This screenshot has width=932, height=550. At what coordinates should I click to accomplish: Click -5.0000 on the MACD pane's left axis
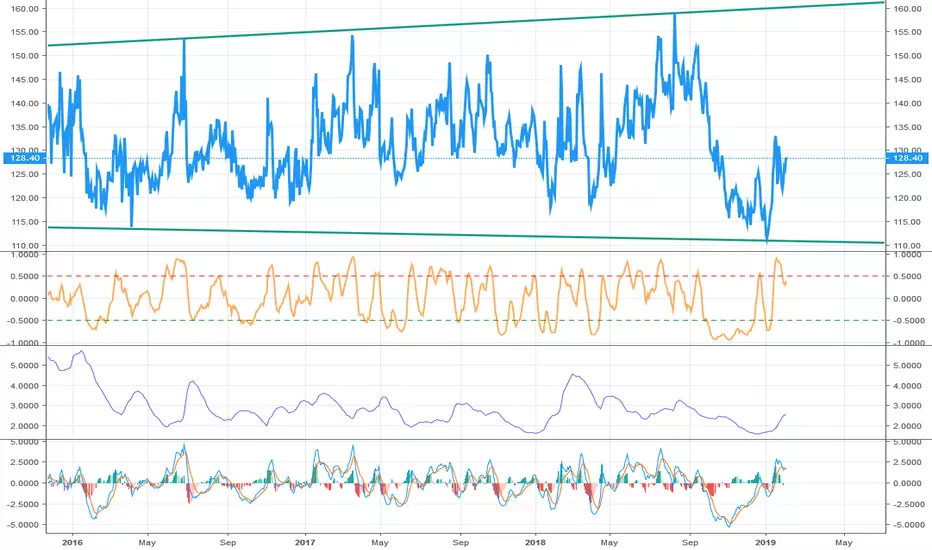(23, 525)
